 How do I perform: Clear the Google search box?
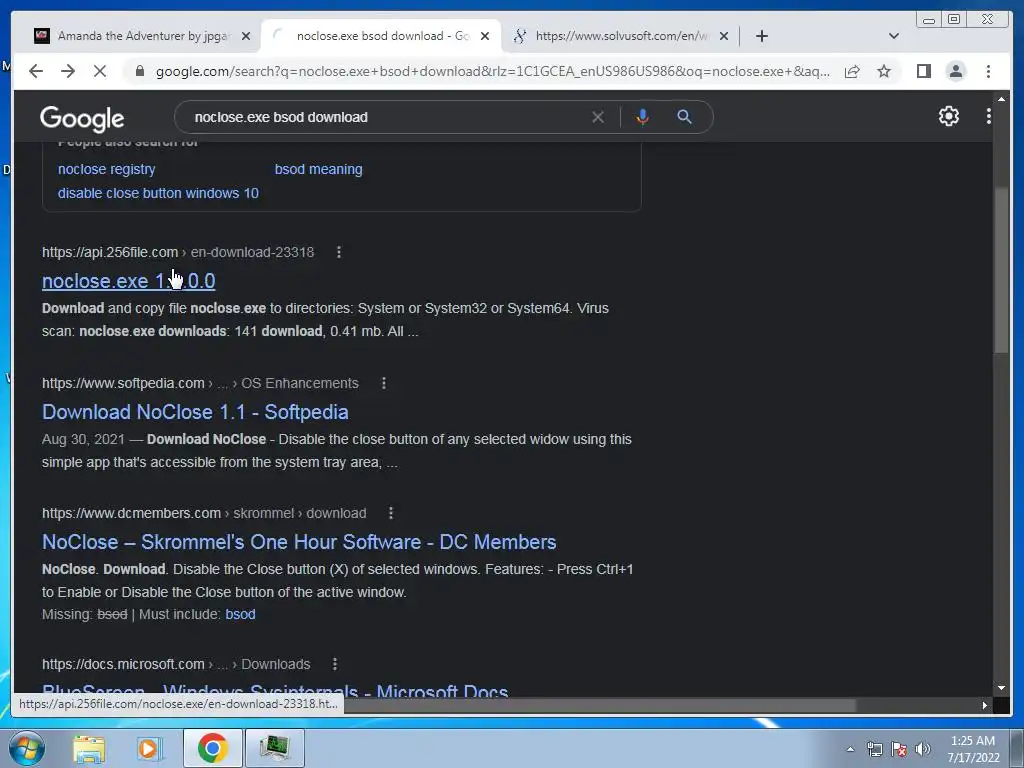pyautogui.click(x=598, y=117)
